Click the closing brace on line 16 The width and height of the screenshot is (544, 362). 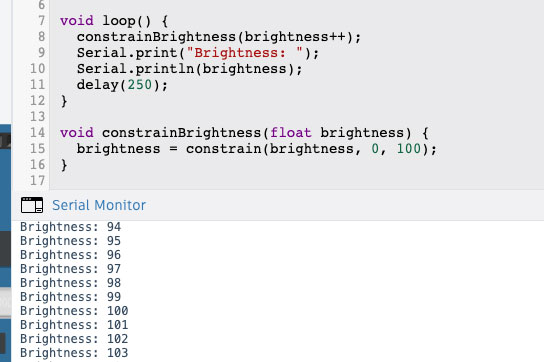[64, 165]
